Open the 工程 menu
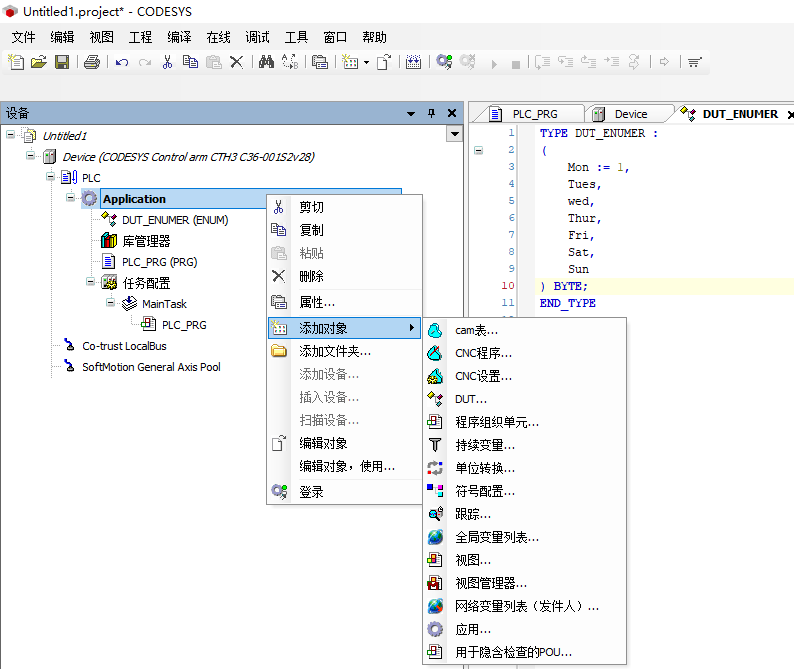This screenshot has height=669, width=794. pos(140,37)
